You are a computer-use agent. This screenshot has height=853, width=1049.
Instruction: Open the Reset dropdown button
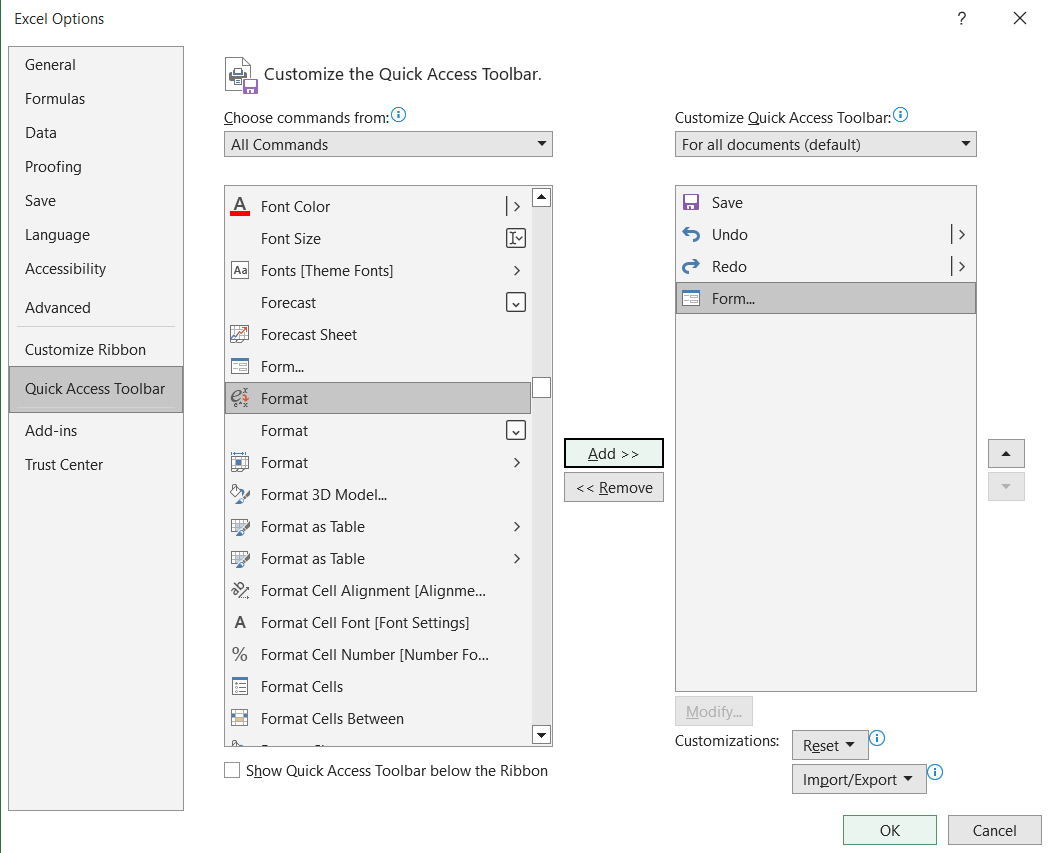click(x=830, y=745)
